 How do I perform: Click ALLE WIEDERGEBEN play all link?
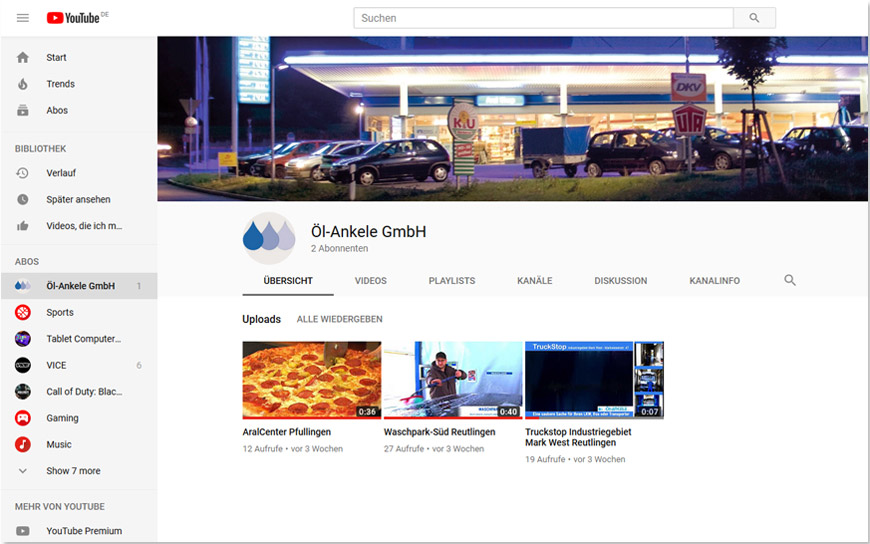pos(339,319)
